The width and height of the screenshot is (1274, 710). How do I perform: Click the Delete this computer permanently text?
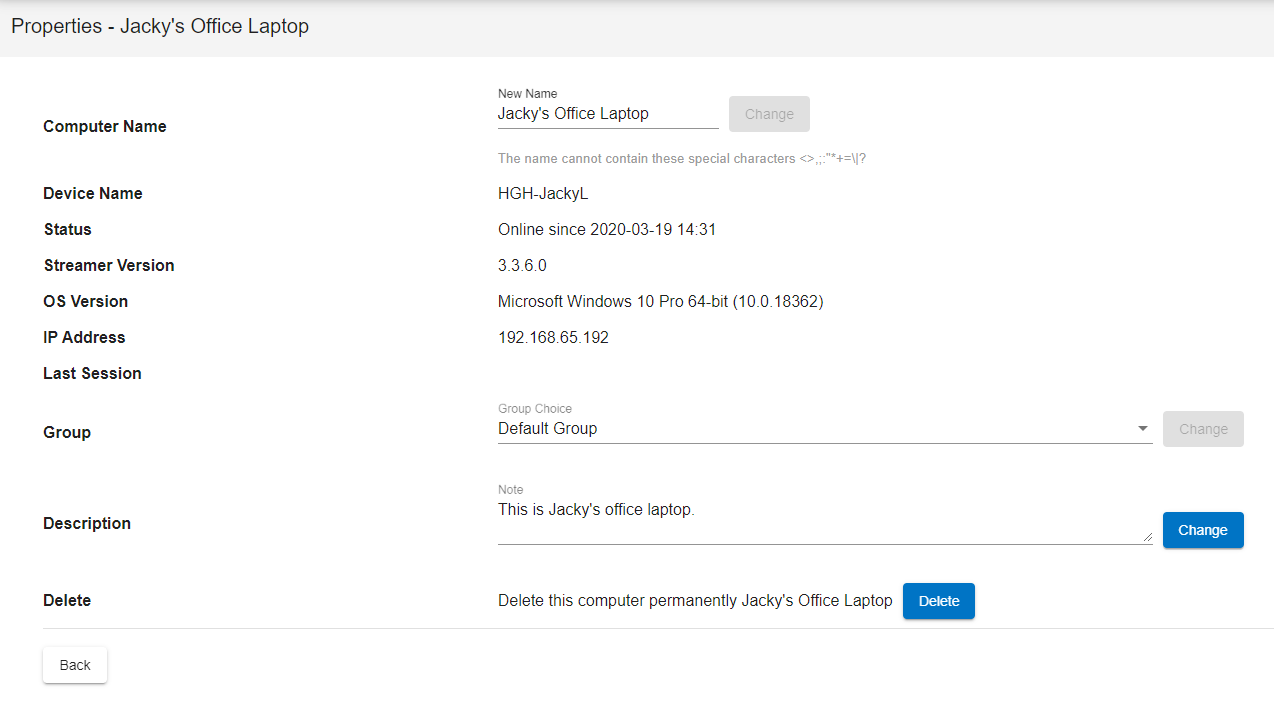coord(695,601)
